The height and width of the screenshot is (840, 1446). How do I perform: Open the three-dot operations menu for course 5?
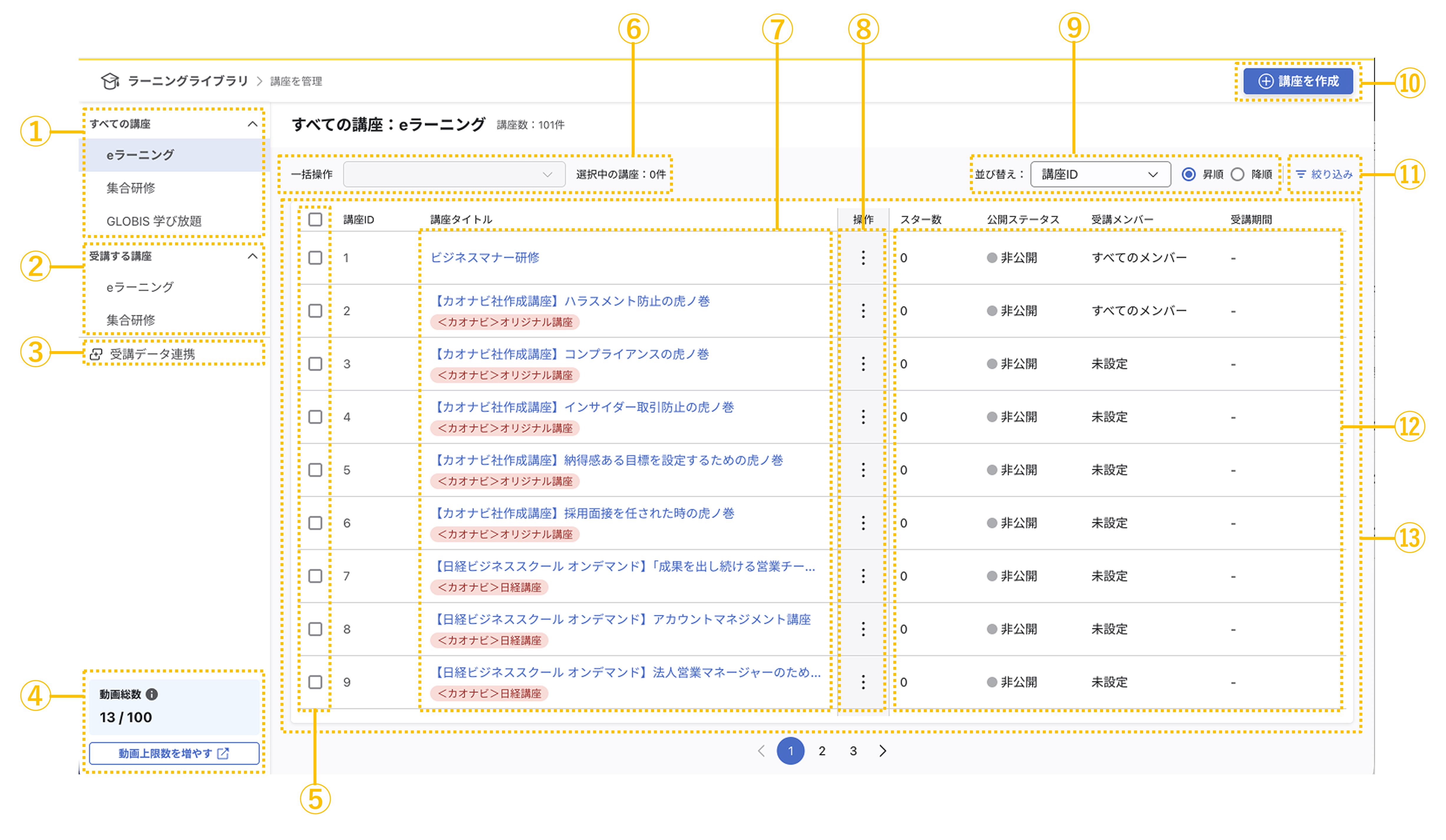pos(862,470)
